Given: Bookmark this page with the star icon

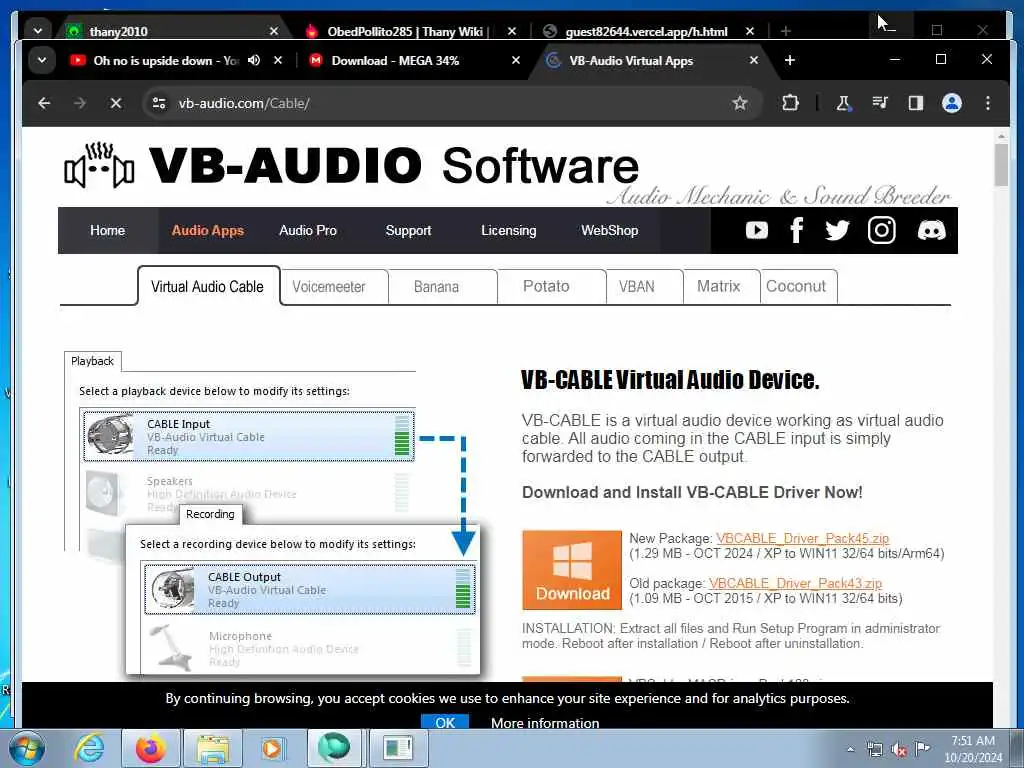Looking at the screenshot, I should tap(739, 103).
